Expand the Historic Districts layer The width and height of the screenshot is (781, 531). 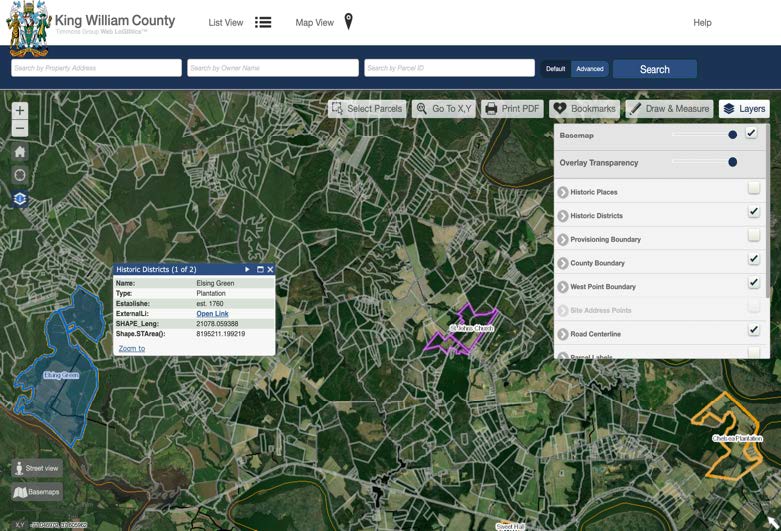click(x=563, y=216)
